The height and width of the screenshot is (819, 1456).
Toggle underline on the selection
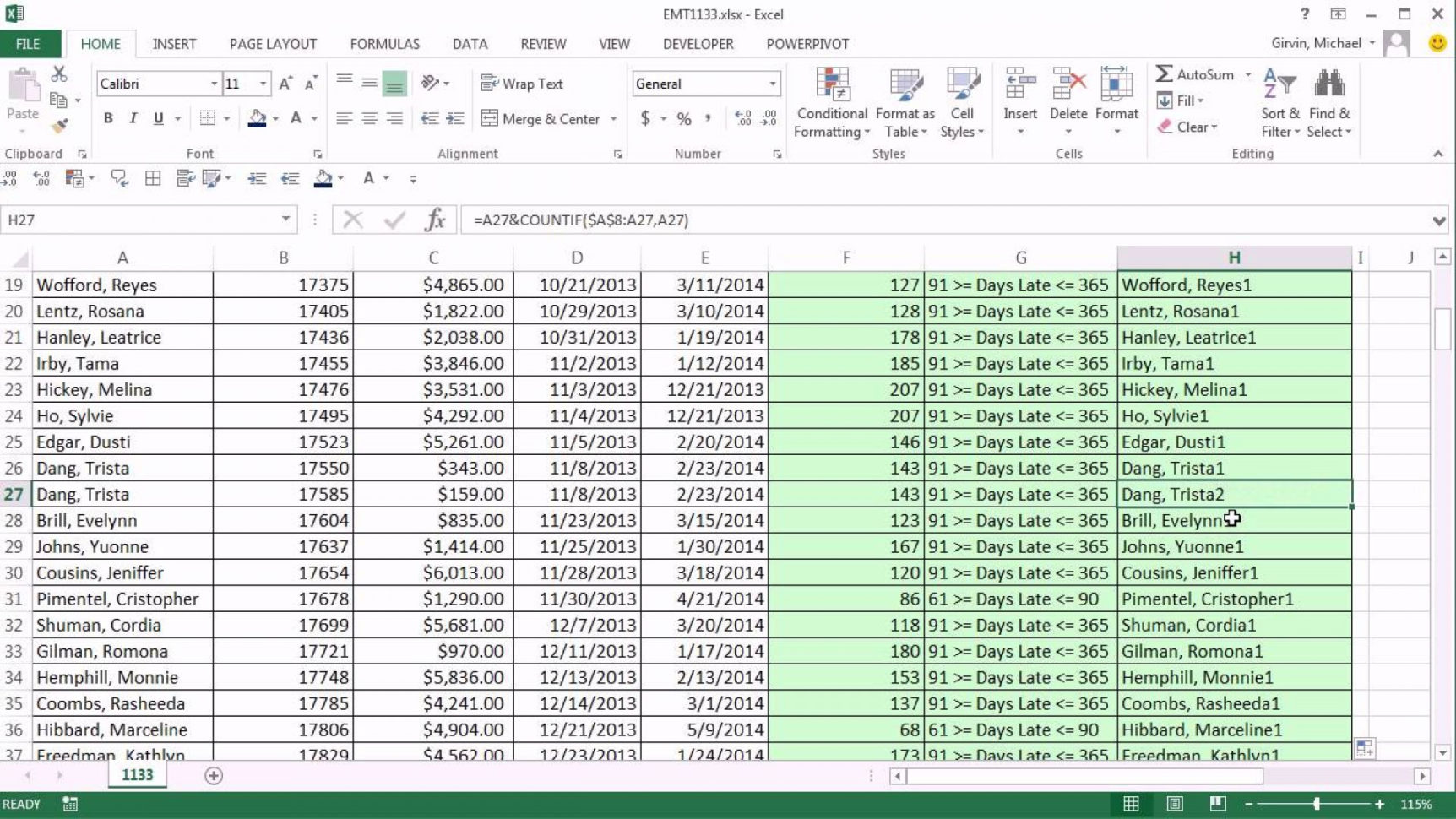pyautogui.click(x=158, y=118)
